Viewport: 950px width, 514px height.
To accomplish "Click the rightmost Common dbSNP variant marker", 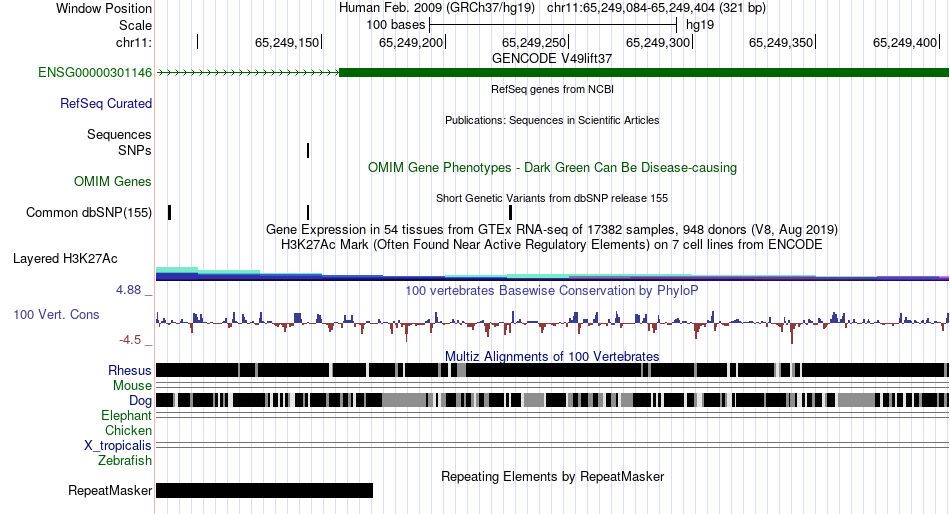I will pos(511,213).
